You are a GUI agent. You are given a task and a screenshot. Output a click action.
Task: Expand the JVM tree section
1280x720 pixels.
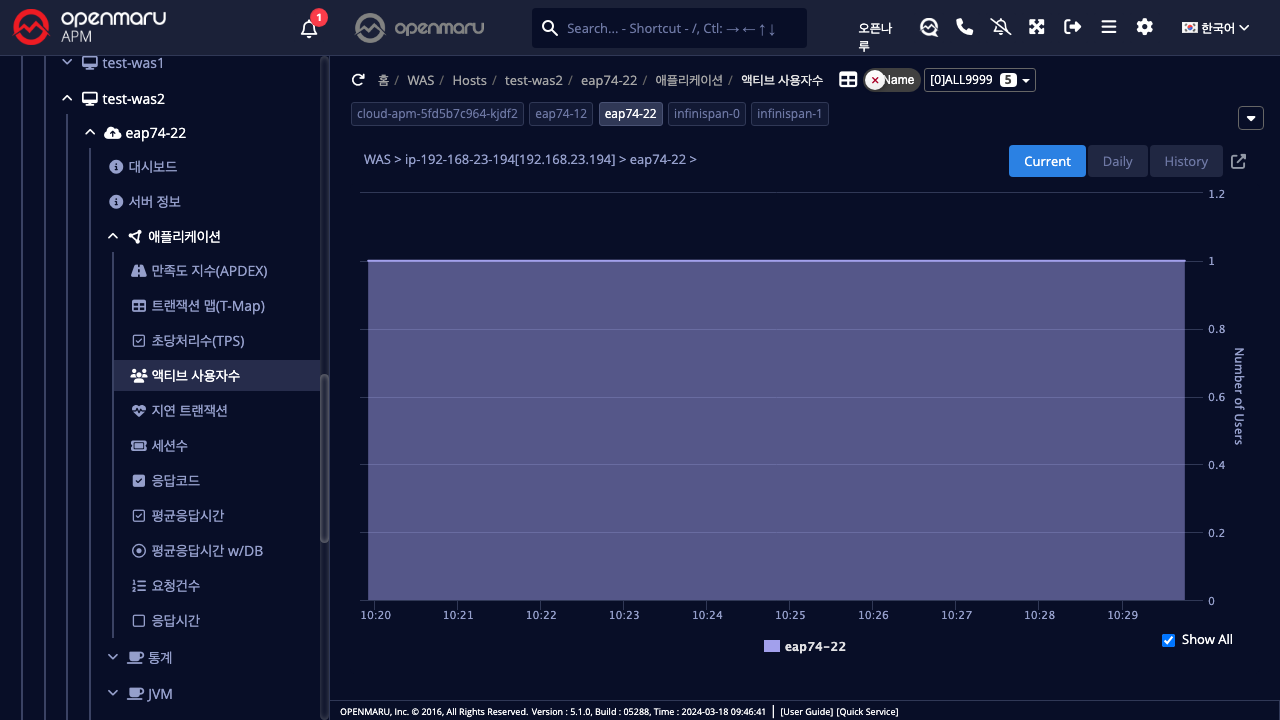pos(113,693)
